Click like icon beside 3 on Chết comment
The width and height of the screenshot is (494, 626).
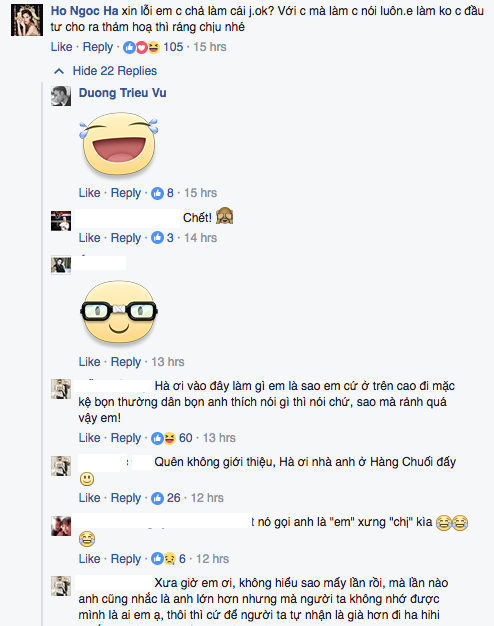(x=157, y=238)
